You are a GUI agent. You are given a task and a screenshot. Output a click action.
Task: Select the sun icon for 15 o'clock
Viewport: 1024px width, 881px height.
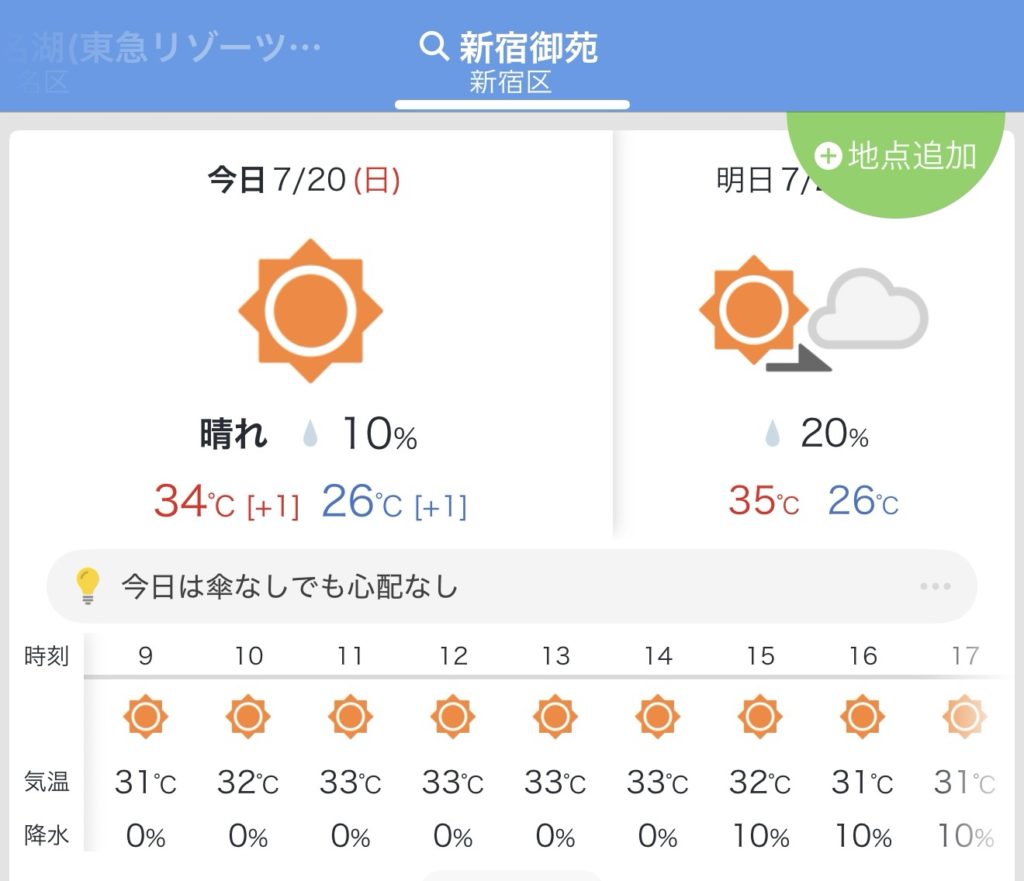tap(760, 717)
